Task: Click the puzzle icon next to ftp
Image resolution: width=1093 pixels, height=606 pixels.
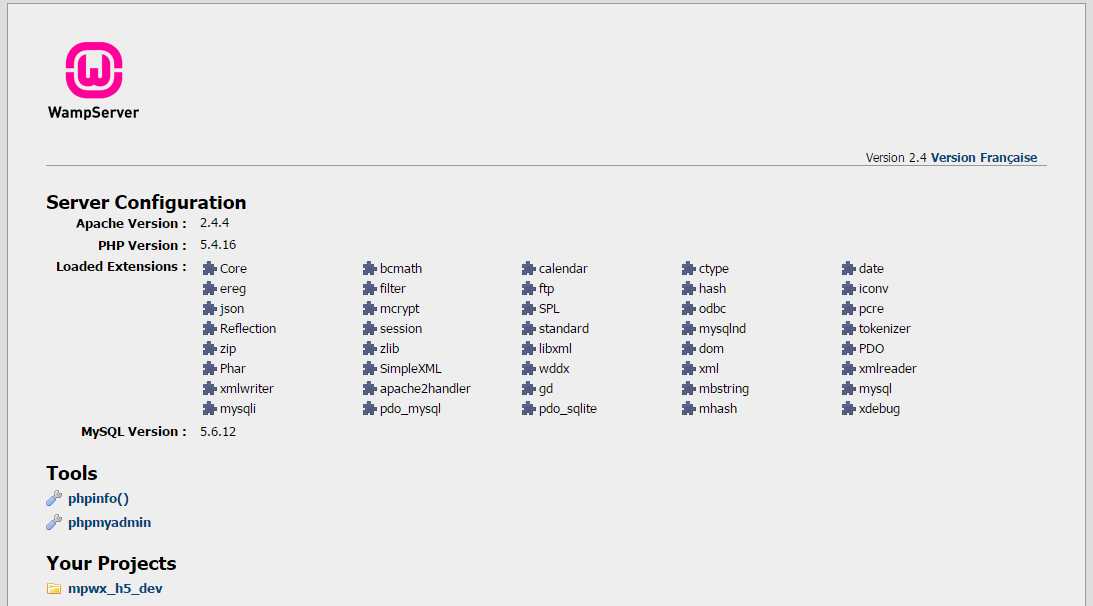Action: 528,289
